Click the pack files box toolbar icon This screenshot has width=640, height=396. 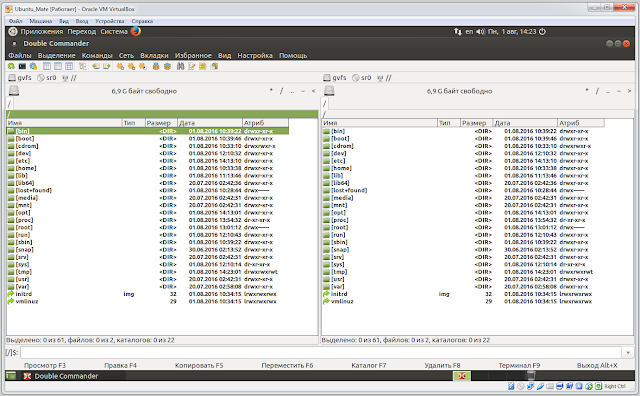(x=156, y=66)
